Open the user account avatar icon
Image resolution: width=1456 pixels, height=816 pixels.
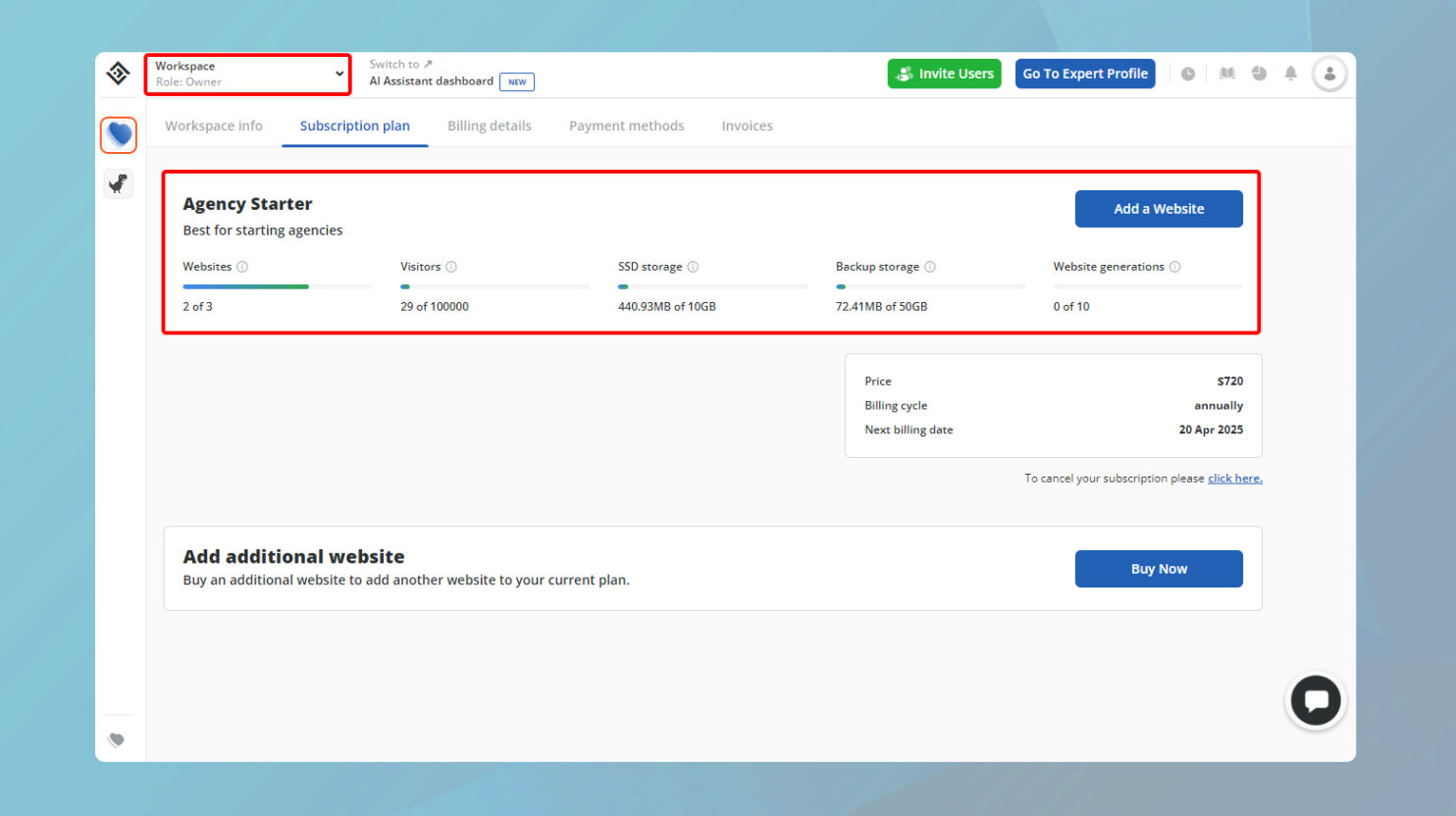click(x=1329, y=73)
